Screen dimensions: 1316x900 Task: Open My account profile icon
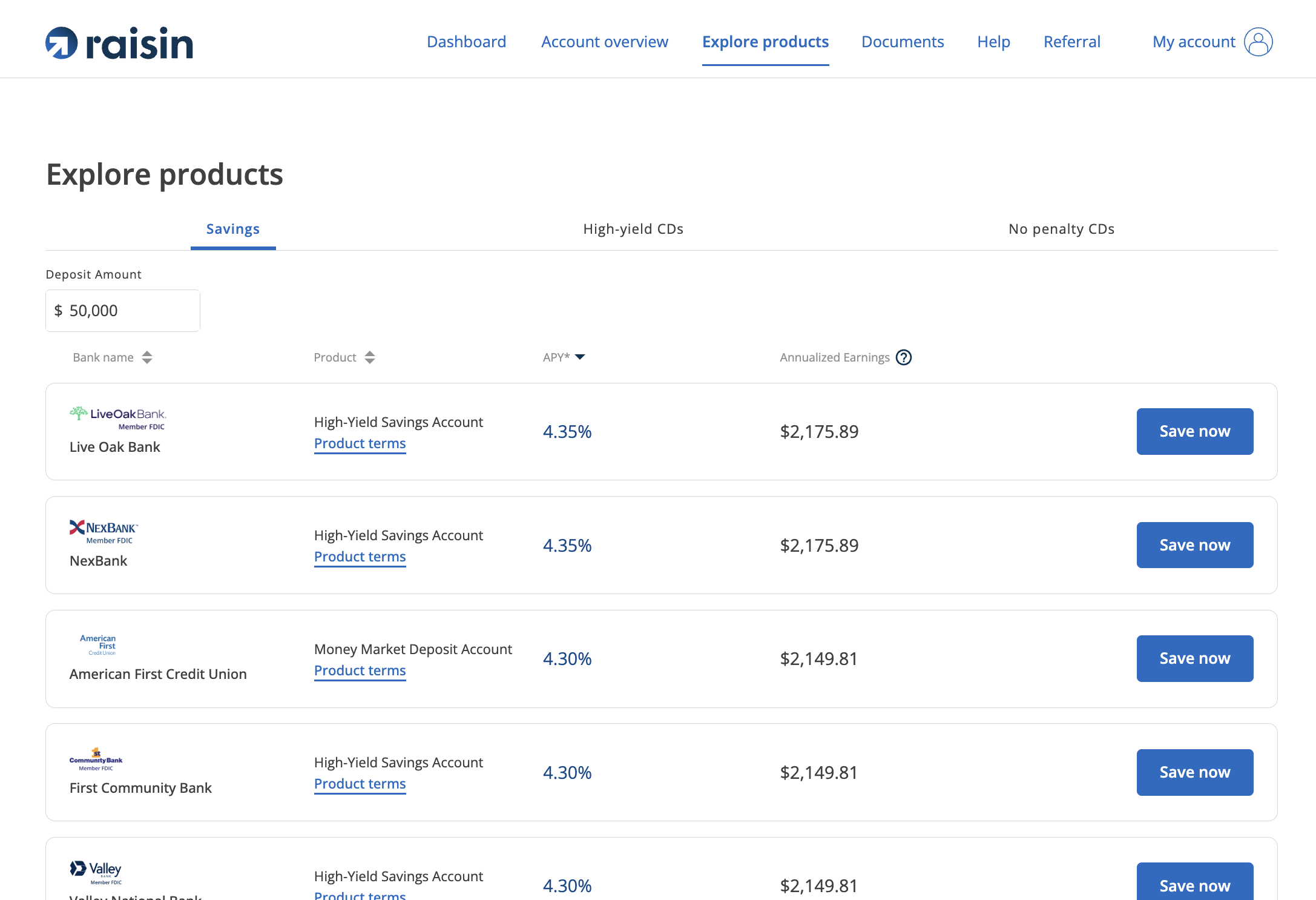tap(1258, 42)
